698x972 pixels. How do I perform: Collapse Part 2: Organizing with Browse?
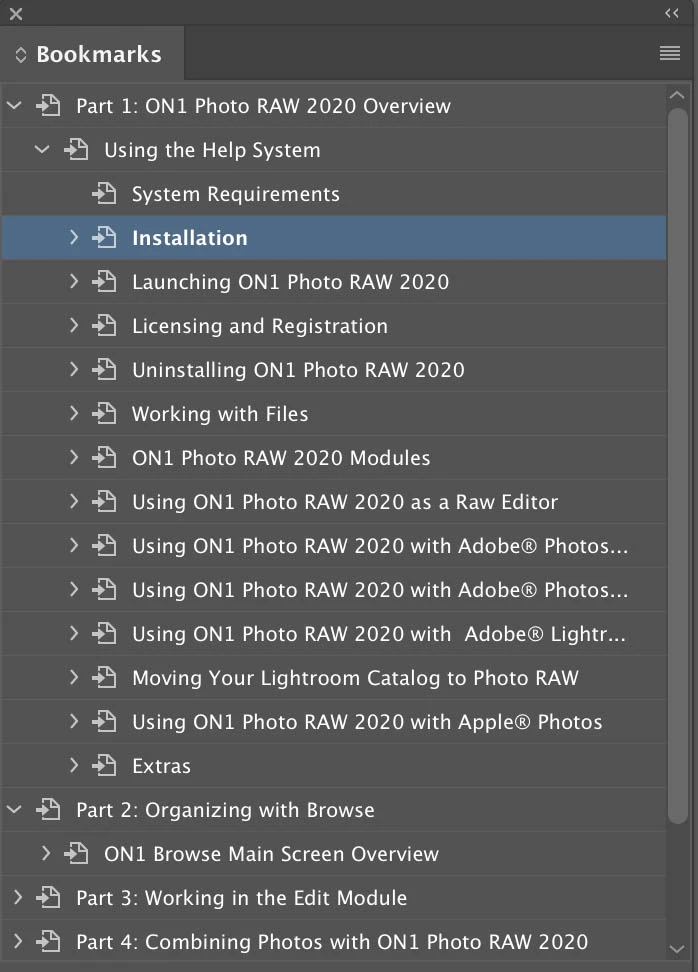[14, 810]
